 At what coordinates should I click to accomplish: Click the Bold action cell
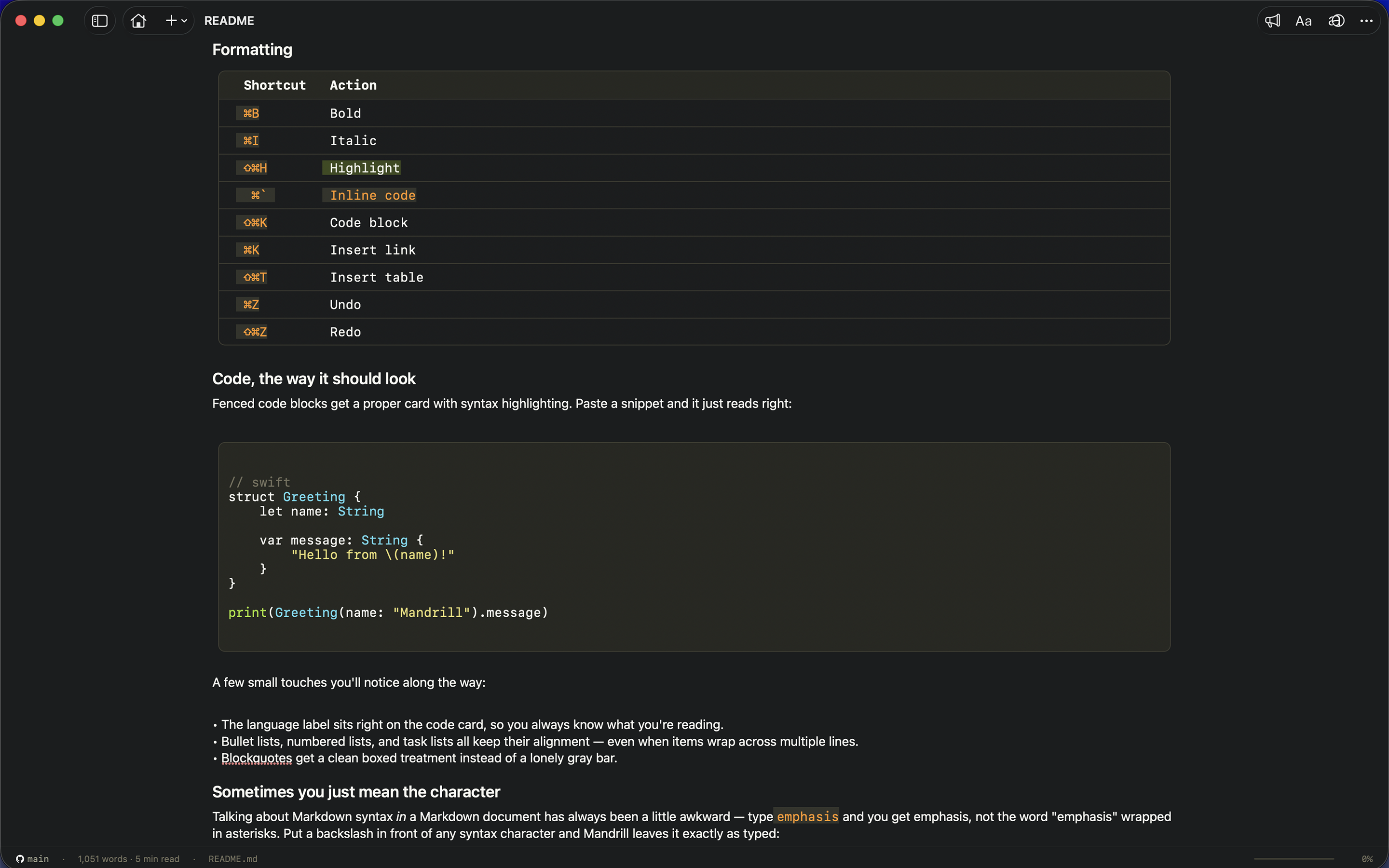click(x=345, y=113)
